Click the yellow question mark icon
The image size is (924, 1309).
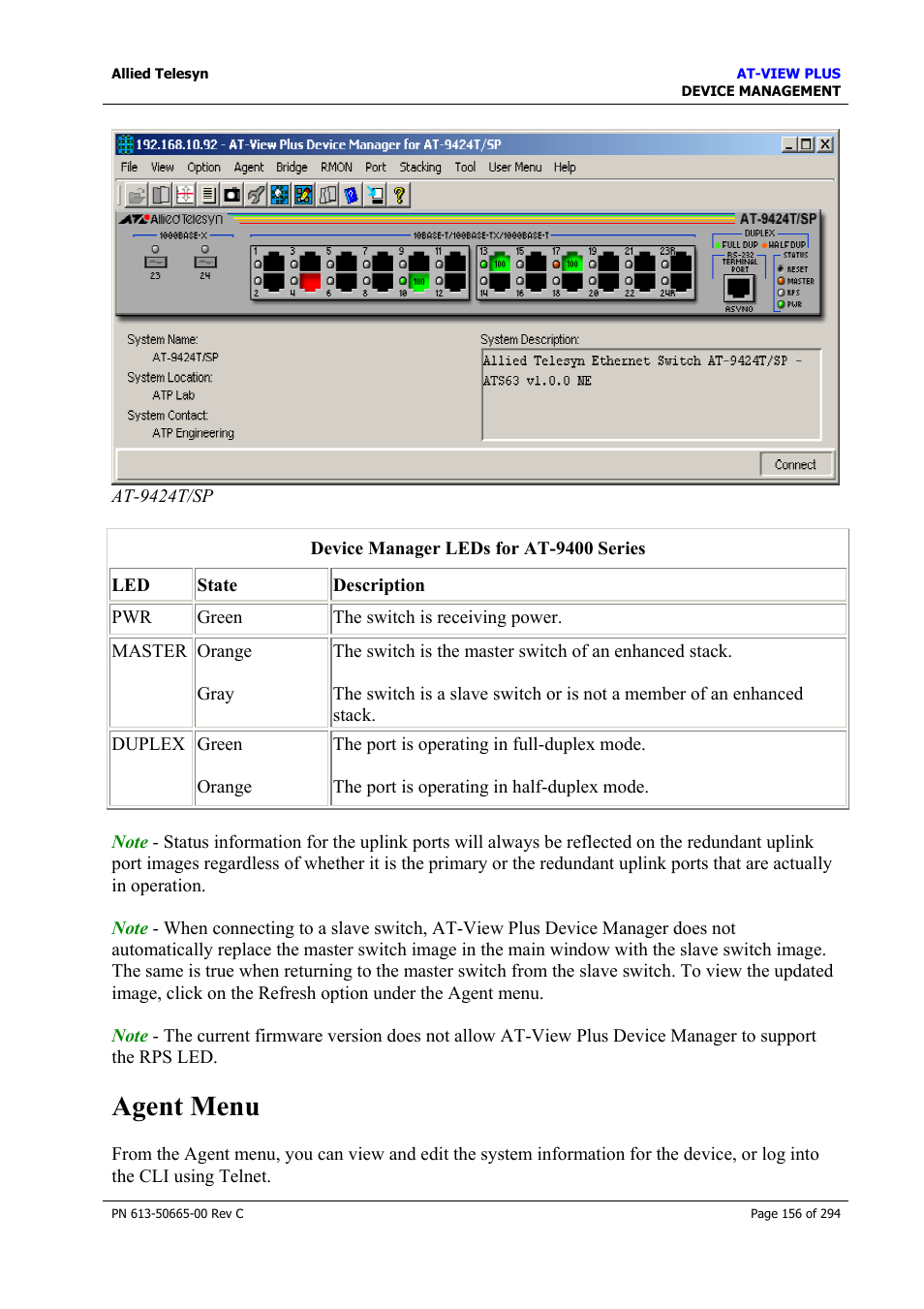click(x=398, y=195)
